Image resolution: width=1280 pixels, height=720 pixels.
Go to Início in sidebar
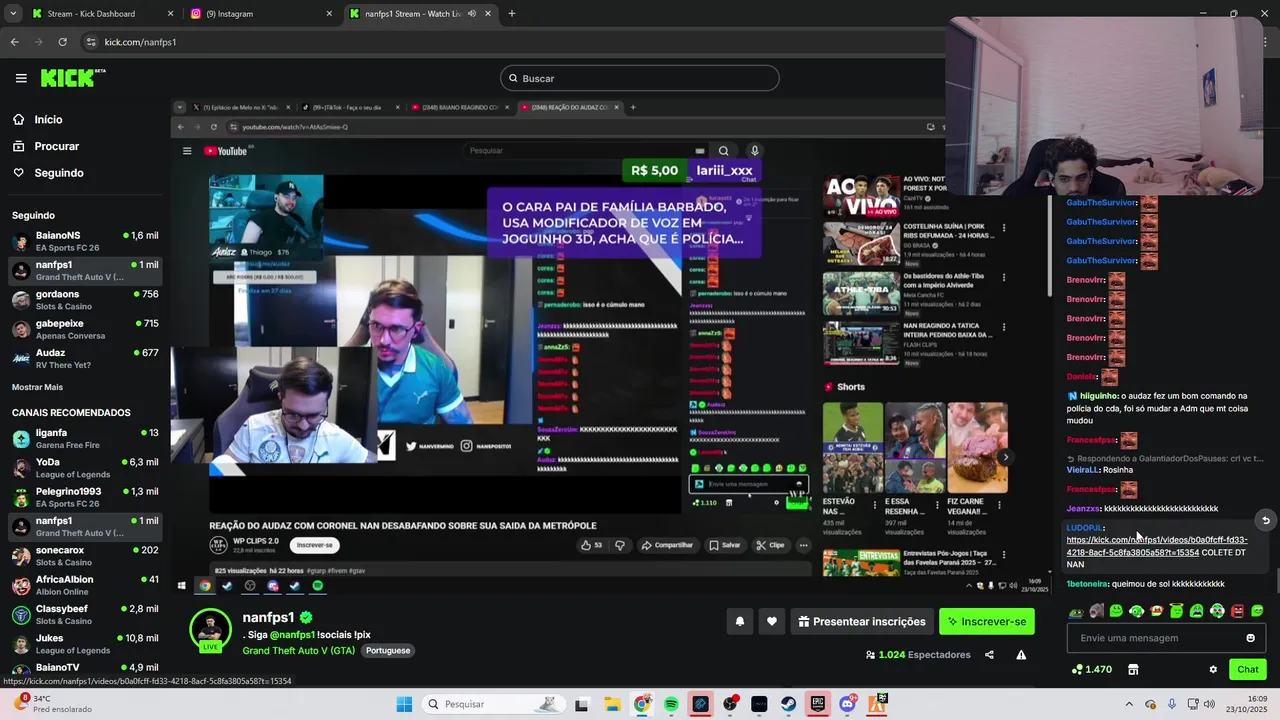pos(48,119)
